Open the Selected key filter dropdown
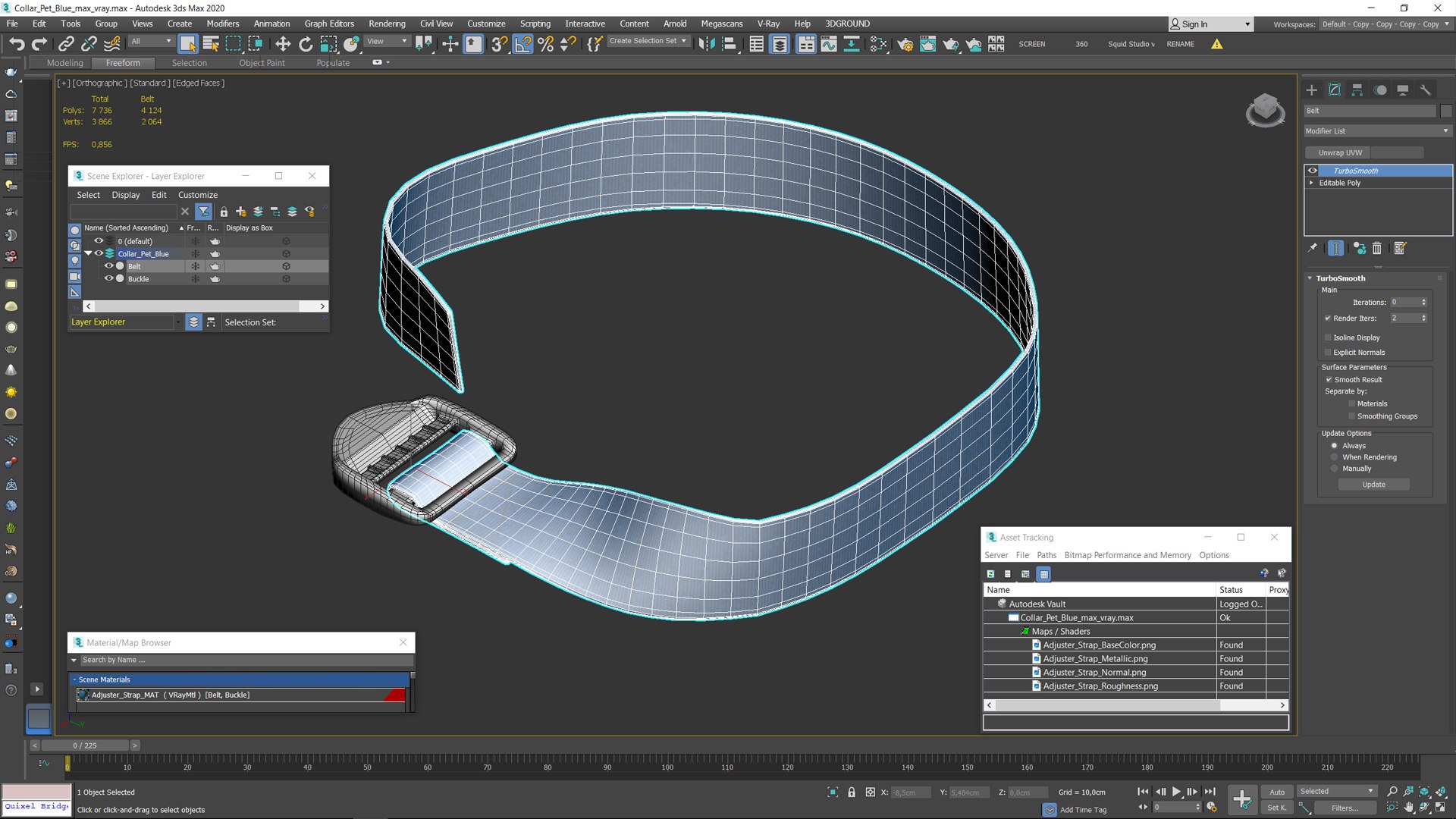This screenshot has width=1456, height=819. click(x=1337, y=791)
